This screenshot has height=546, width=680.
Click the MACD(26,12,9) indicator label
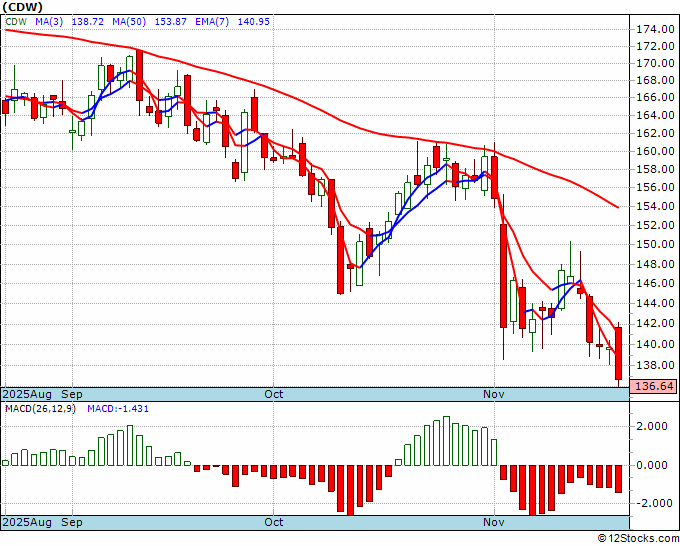tap(40, 409)
